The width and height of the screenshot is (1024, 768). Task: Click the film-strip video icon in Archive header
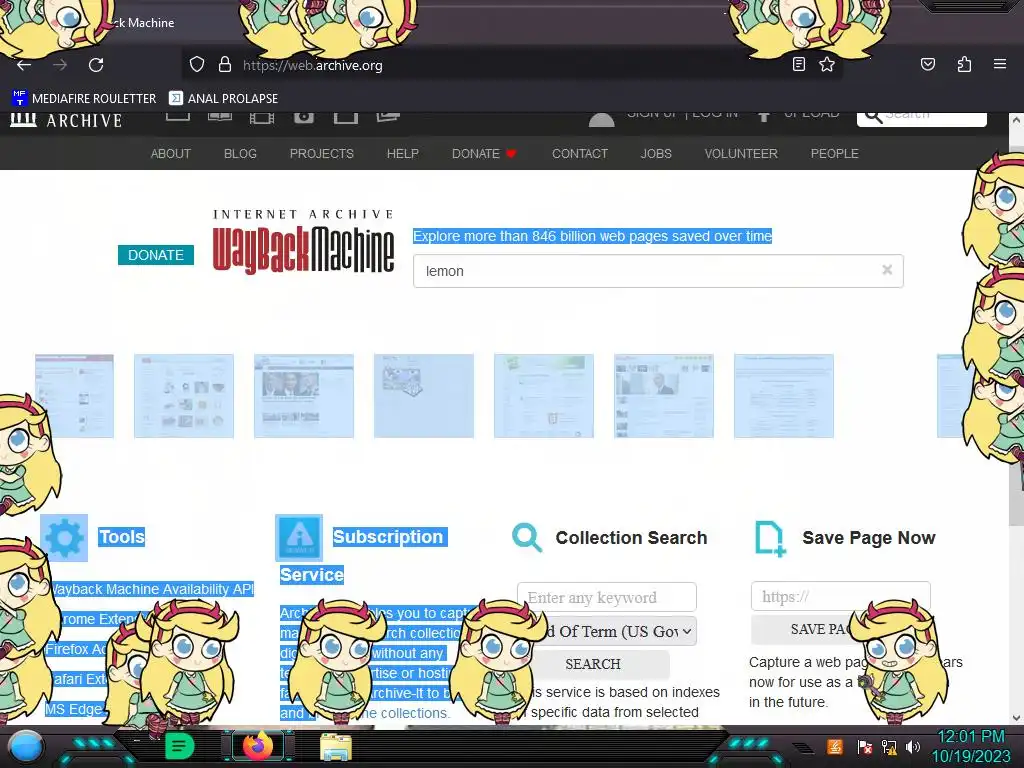click(x=262, y=118)
